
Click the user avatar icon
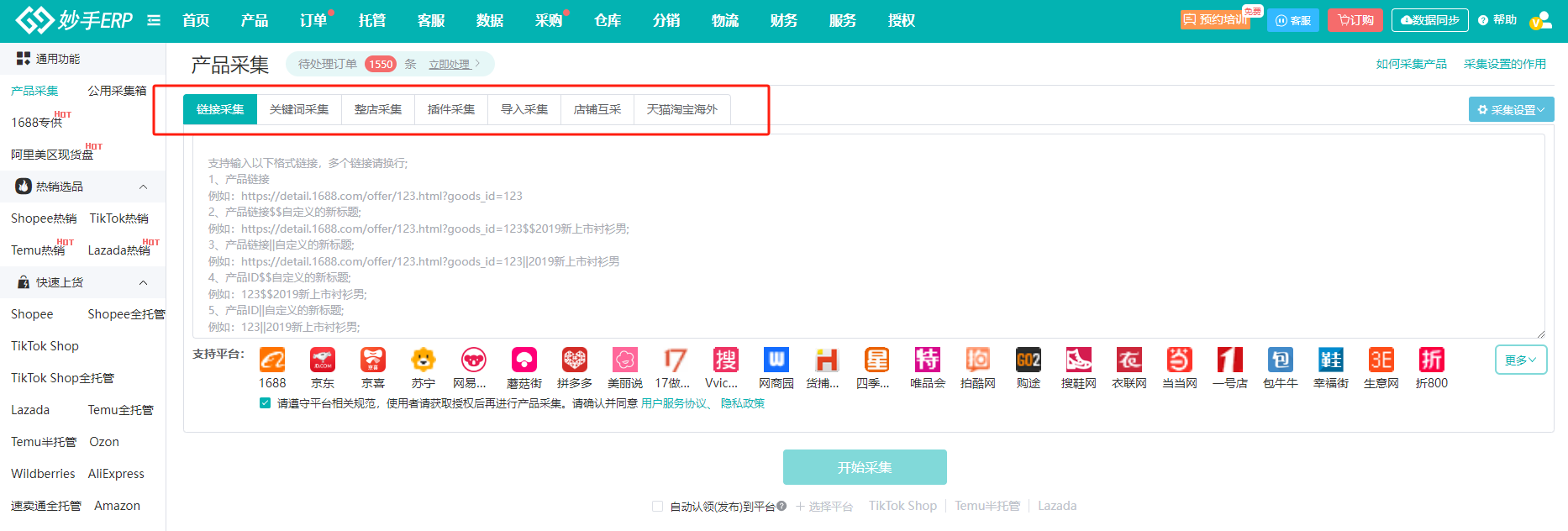1540,20
